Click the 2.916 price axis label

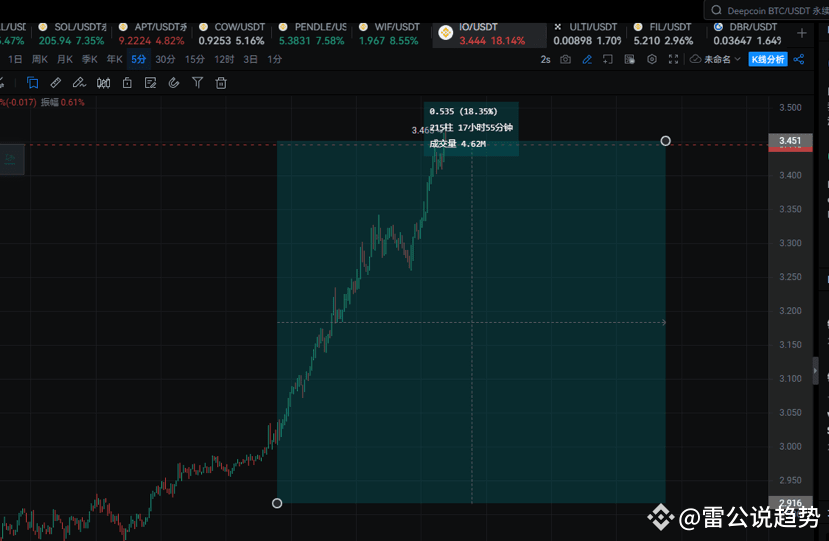790,502
